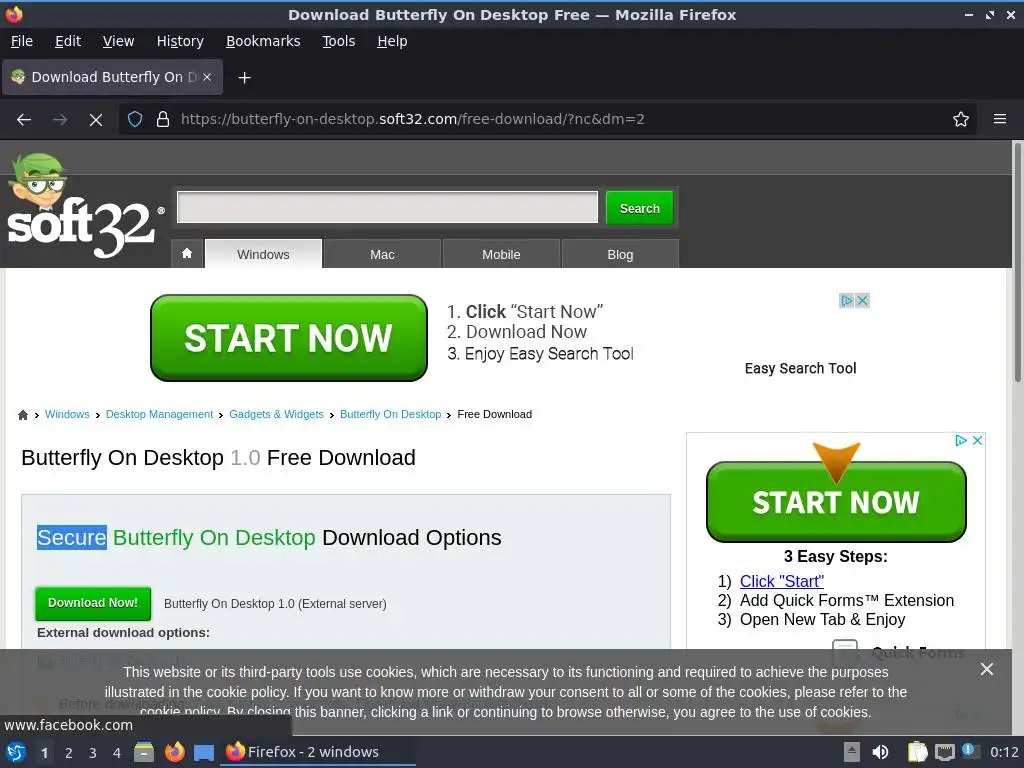Screen dimensions: 1024x768
Task: Open the volume control in tray
Action: tap(880, 752)
